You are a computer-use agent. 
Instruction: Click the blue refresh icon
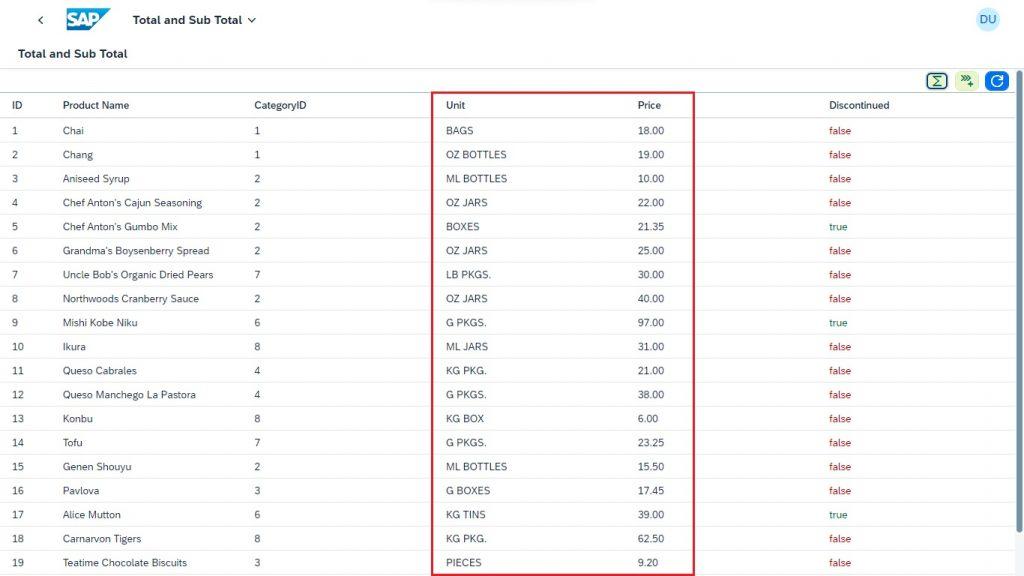997,81
